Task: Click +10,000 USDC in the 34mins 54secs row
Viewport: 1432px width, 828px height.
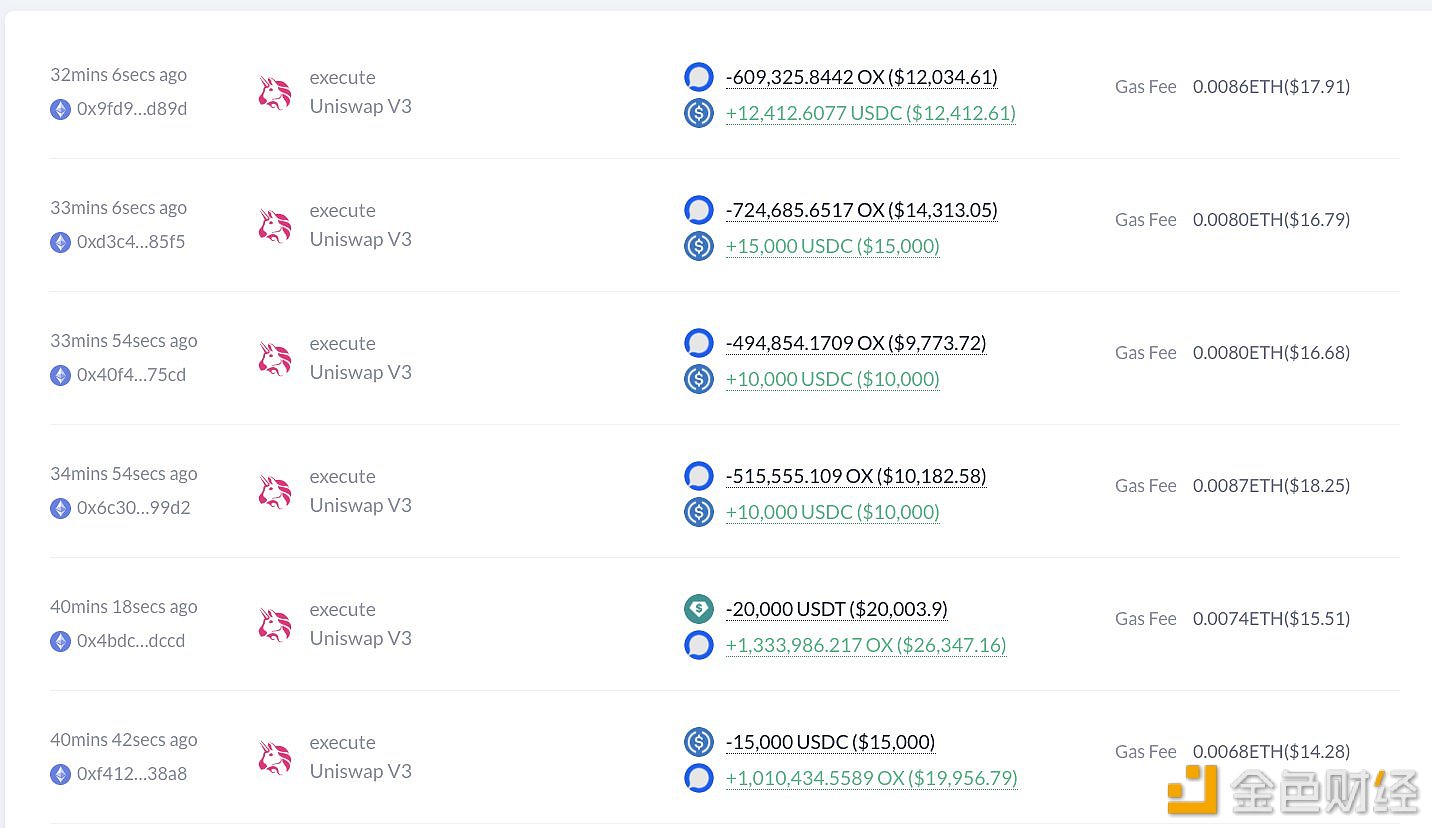Action: 833,512
